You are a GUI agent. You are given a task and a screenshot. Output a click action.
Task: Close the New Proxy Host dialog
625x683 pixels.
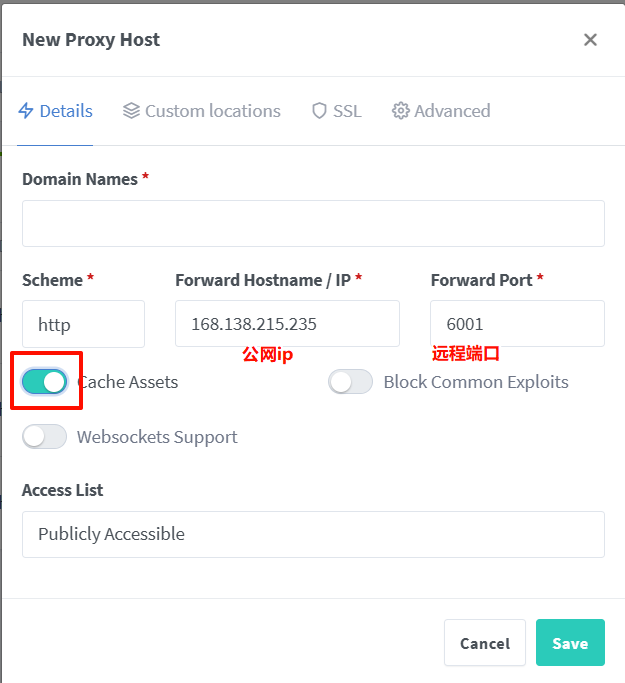pos(590,40)
